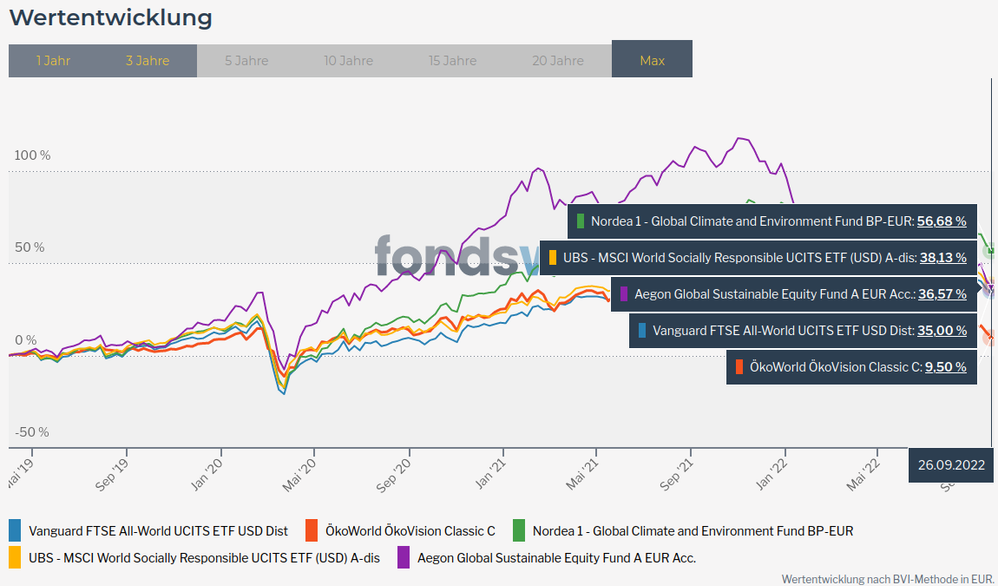Click orange legend square for ÖkoWorld ÖkoVision
The height and width of the screenshot is (586, 998).
coord(312,530)
